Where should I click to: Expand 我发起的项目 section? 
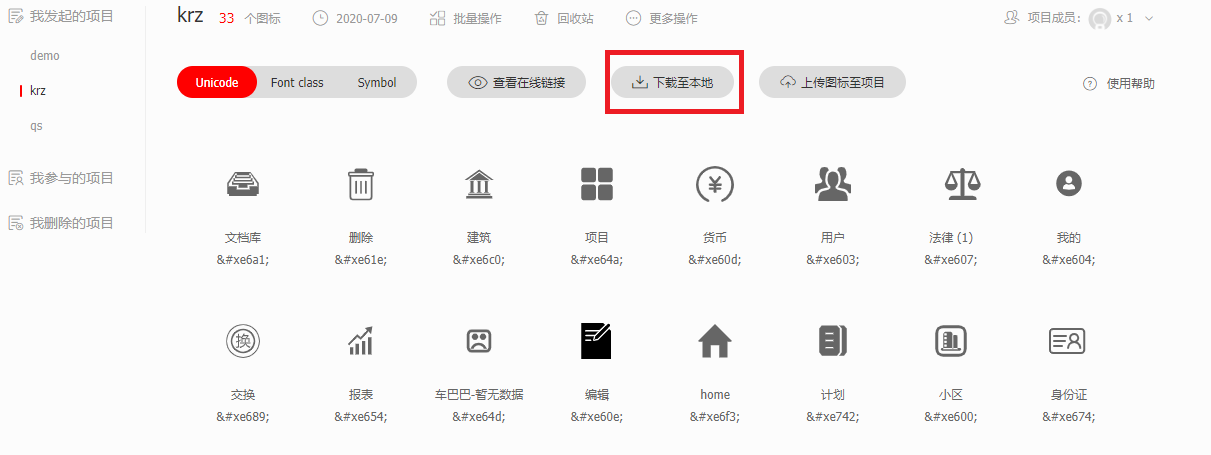(x=61, y=16)
